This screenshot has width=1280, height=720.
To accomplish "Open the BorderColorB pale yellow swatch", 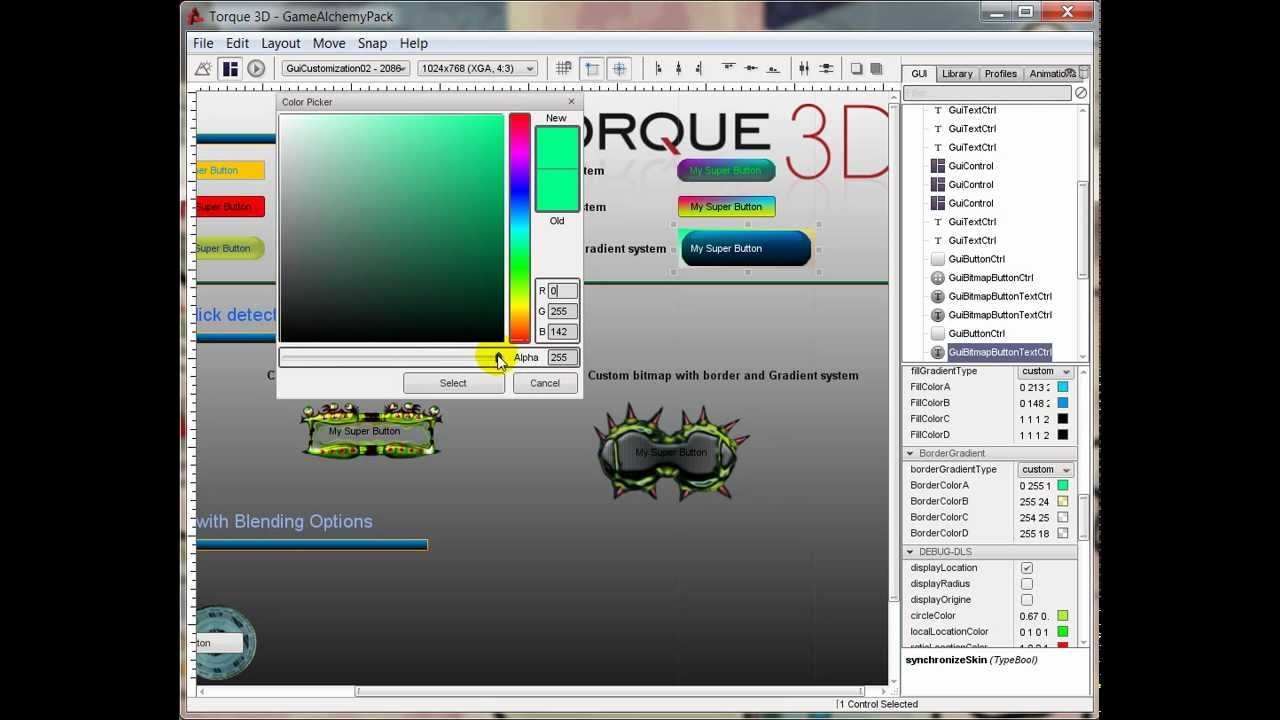I will tap(1063, 501).
